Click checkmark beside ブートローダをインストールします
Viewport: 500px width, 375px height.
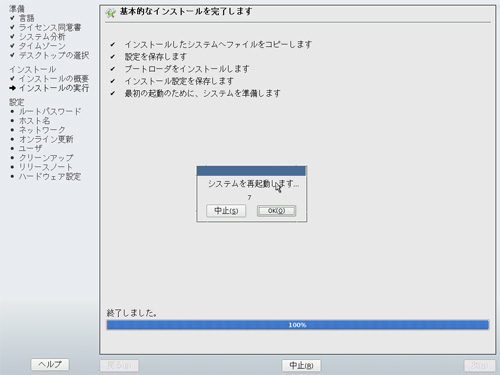pyautogui.click(x=113, y=69)
